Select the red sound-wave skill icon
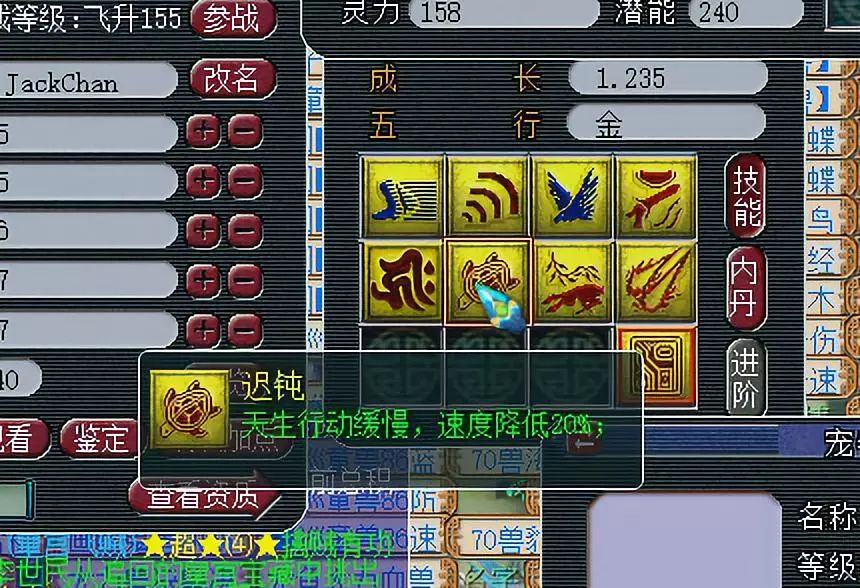Viewport: 860px width, 588px height. 487,196
